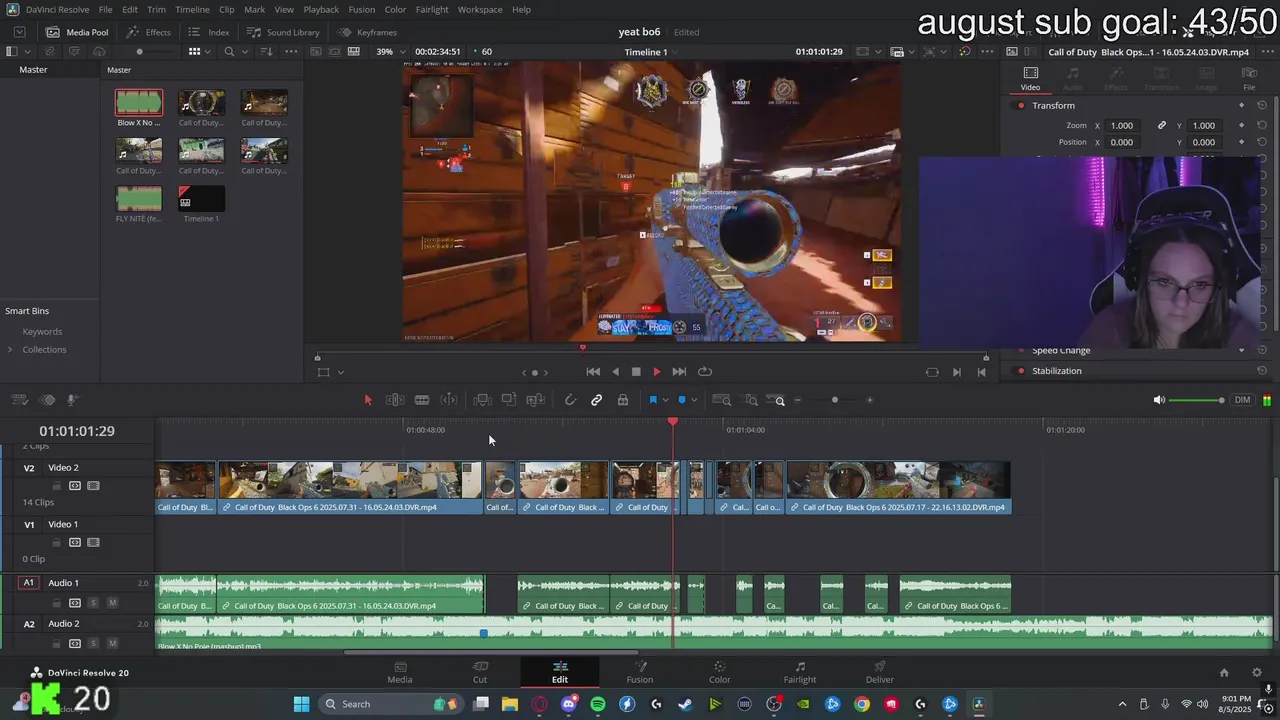The width and height of the screenshot is (1280, 720).
Task: Click the timeline zoom plus button
Action: (869, 400)
